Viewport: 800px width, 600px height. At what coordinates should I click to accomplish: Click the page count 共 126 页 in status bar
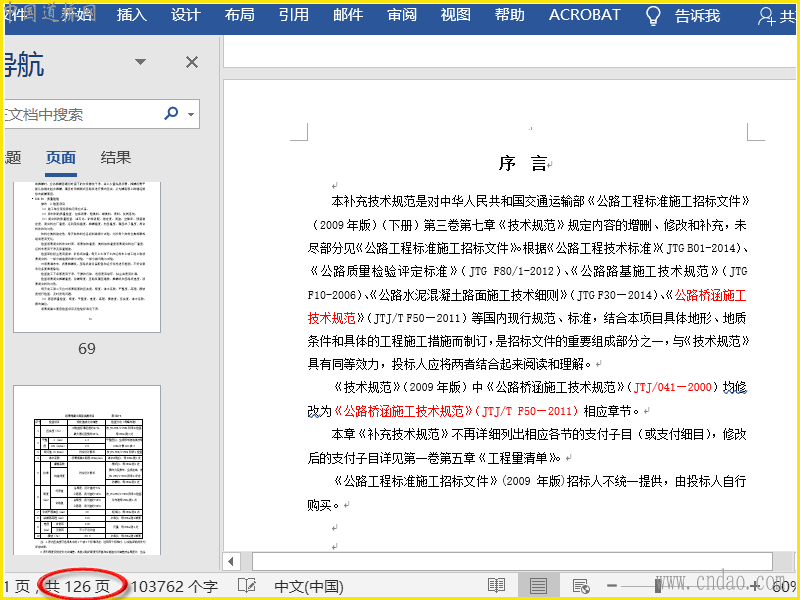[x=78, y=587]
